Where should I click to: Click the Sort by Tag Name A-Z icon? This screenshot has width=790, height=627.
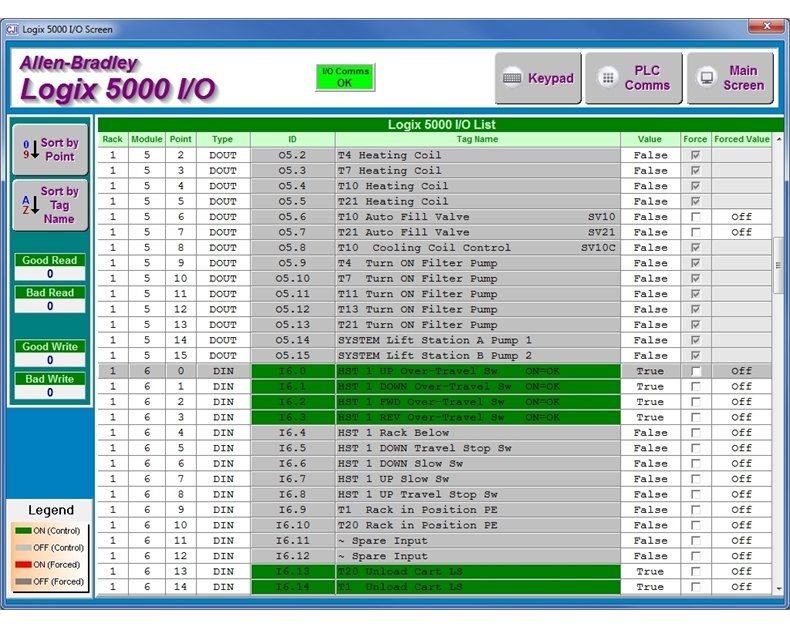pos(29,205)
